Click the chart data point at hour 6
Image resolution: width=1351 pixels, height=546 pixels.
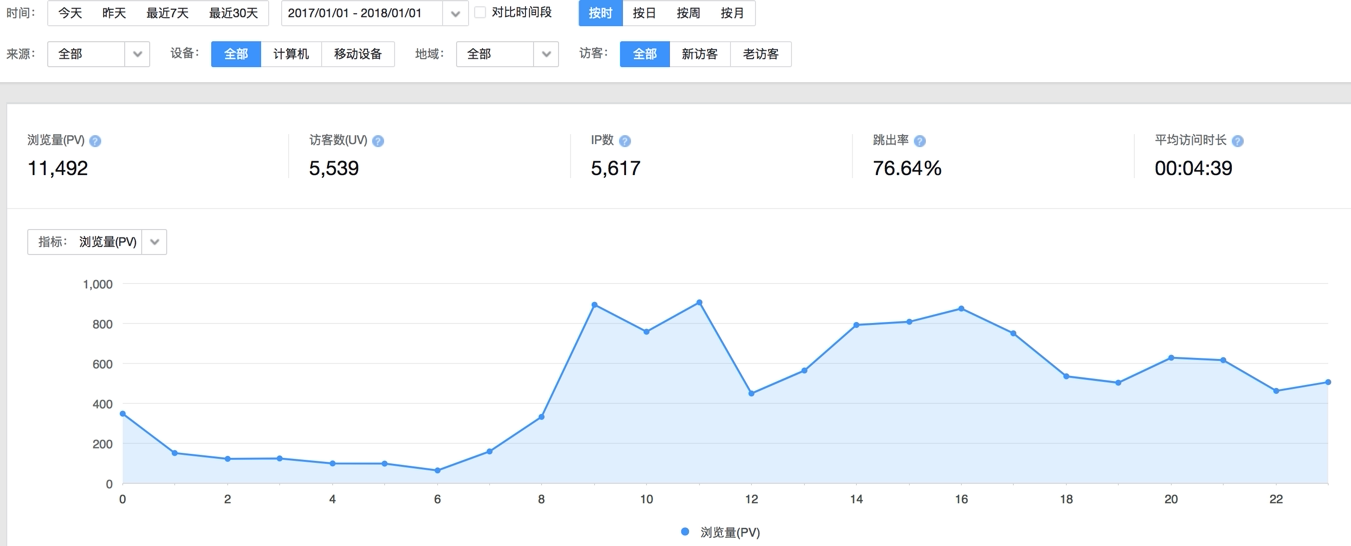[x=437, y=470]
